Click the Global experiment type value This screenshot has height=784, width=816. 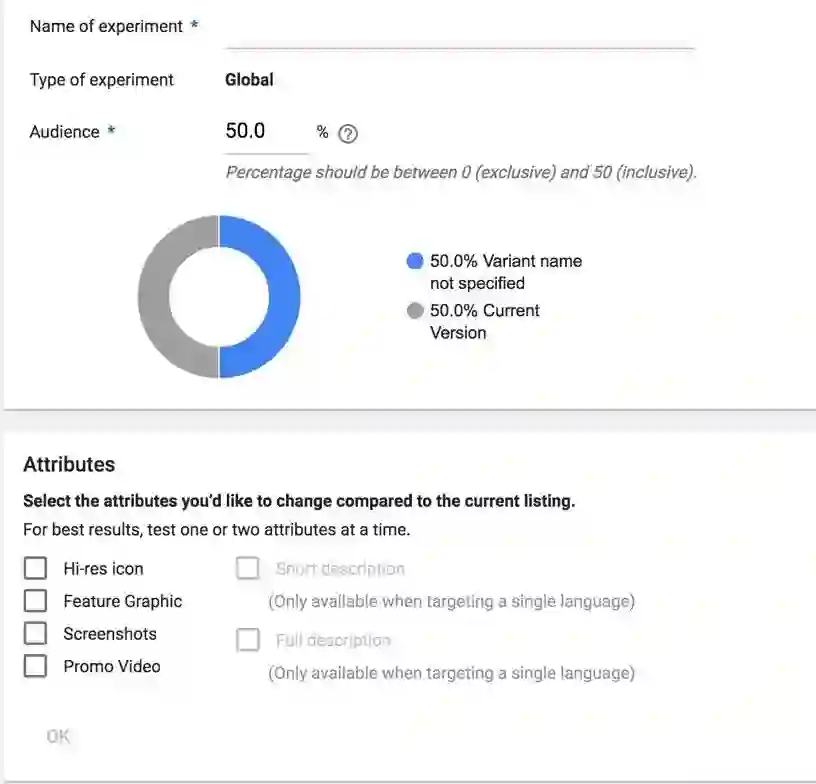click(x=249, y=80)
